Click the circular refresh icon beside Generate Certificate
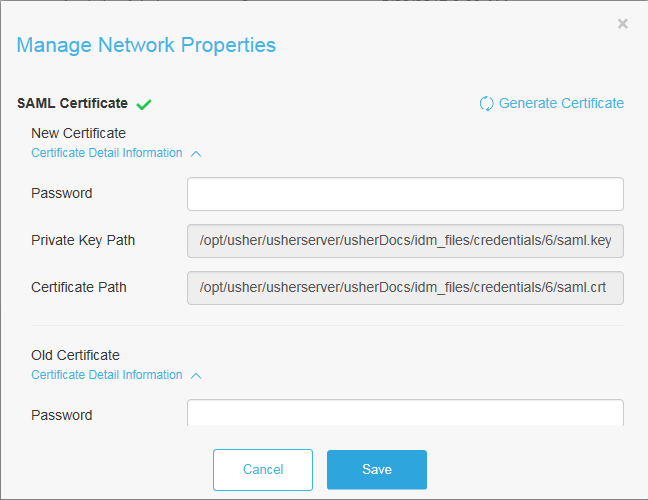The height and width of the screenshot is (500, 648). 486,103
